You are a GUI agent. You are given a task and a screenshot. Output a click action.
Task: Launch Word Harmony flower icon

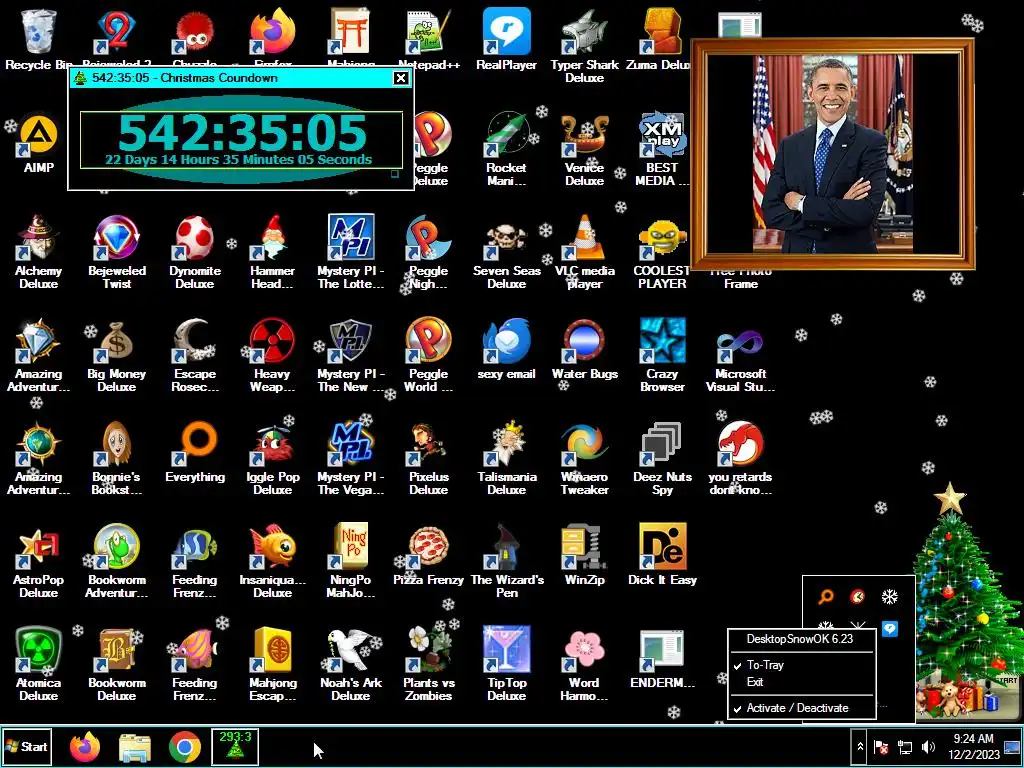pyautogui.click(x=584, y=664)
